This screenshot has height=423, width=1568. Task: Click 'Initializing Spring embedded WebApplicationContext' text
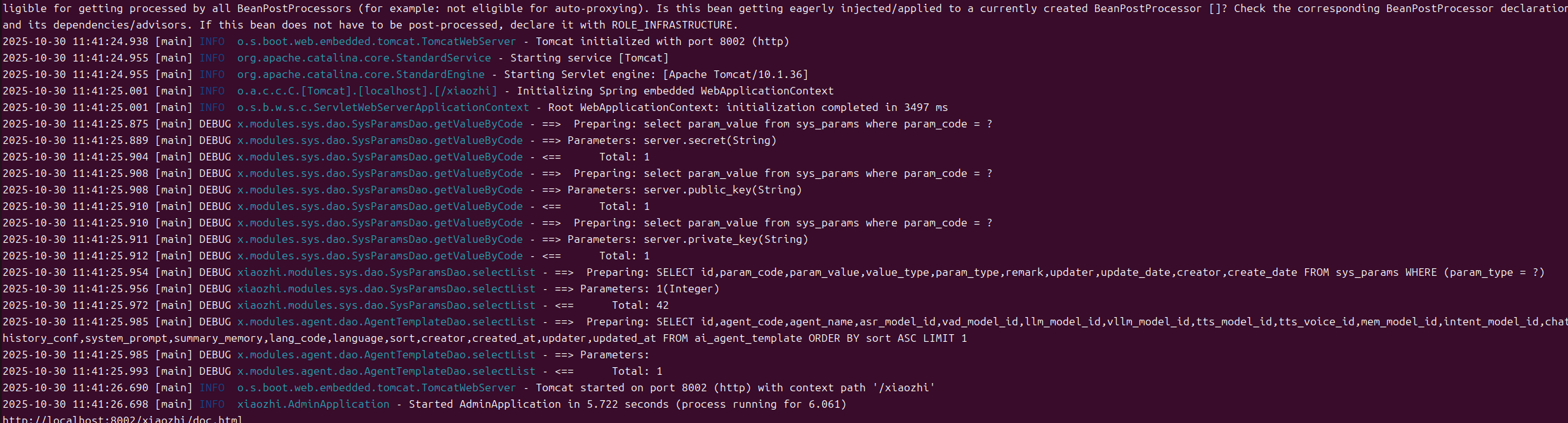pos(675,91)
